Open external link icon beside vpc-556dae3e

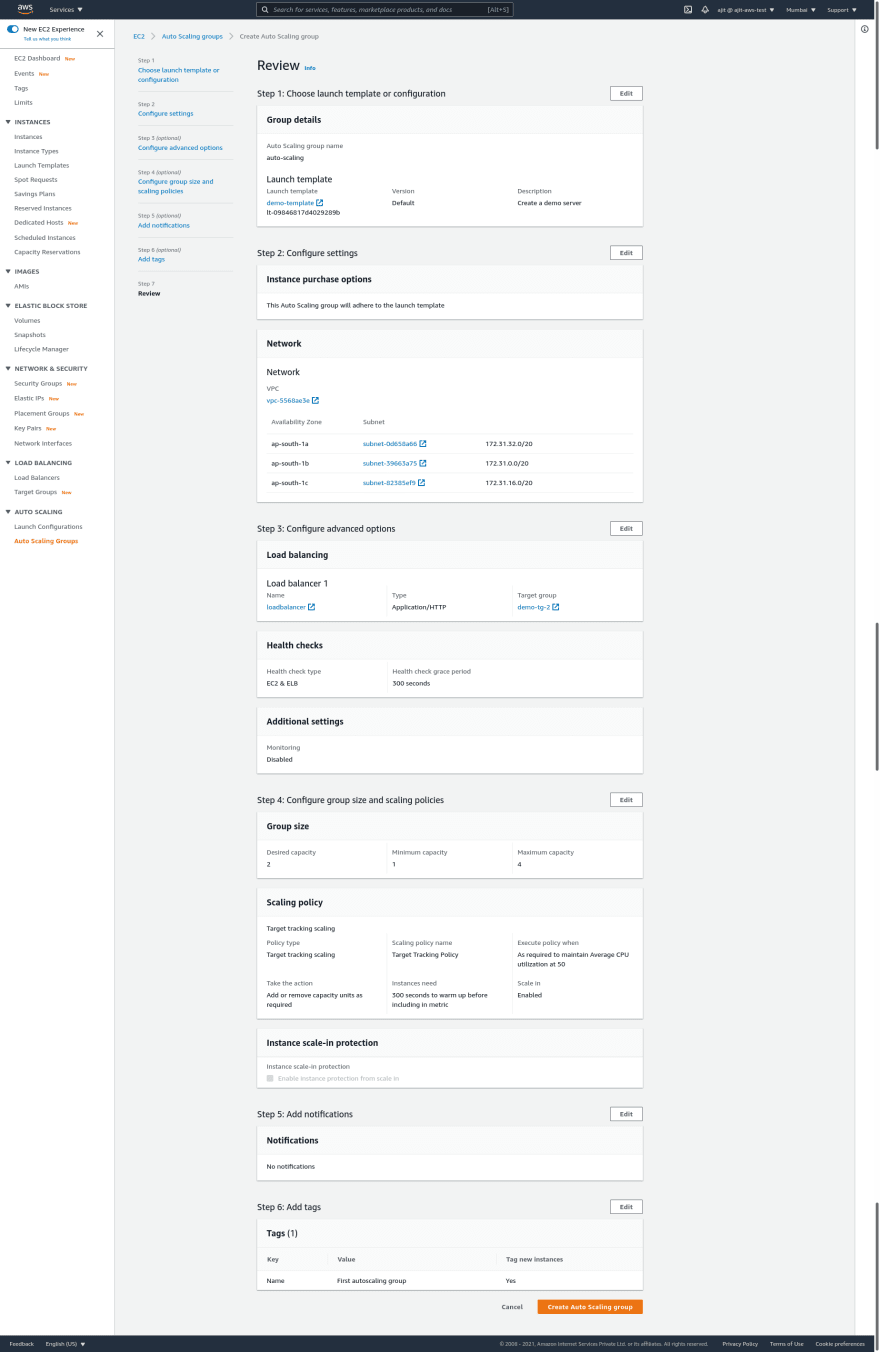(315, 400)
